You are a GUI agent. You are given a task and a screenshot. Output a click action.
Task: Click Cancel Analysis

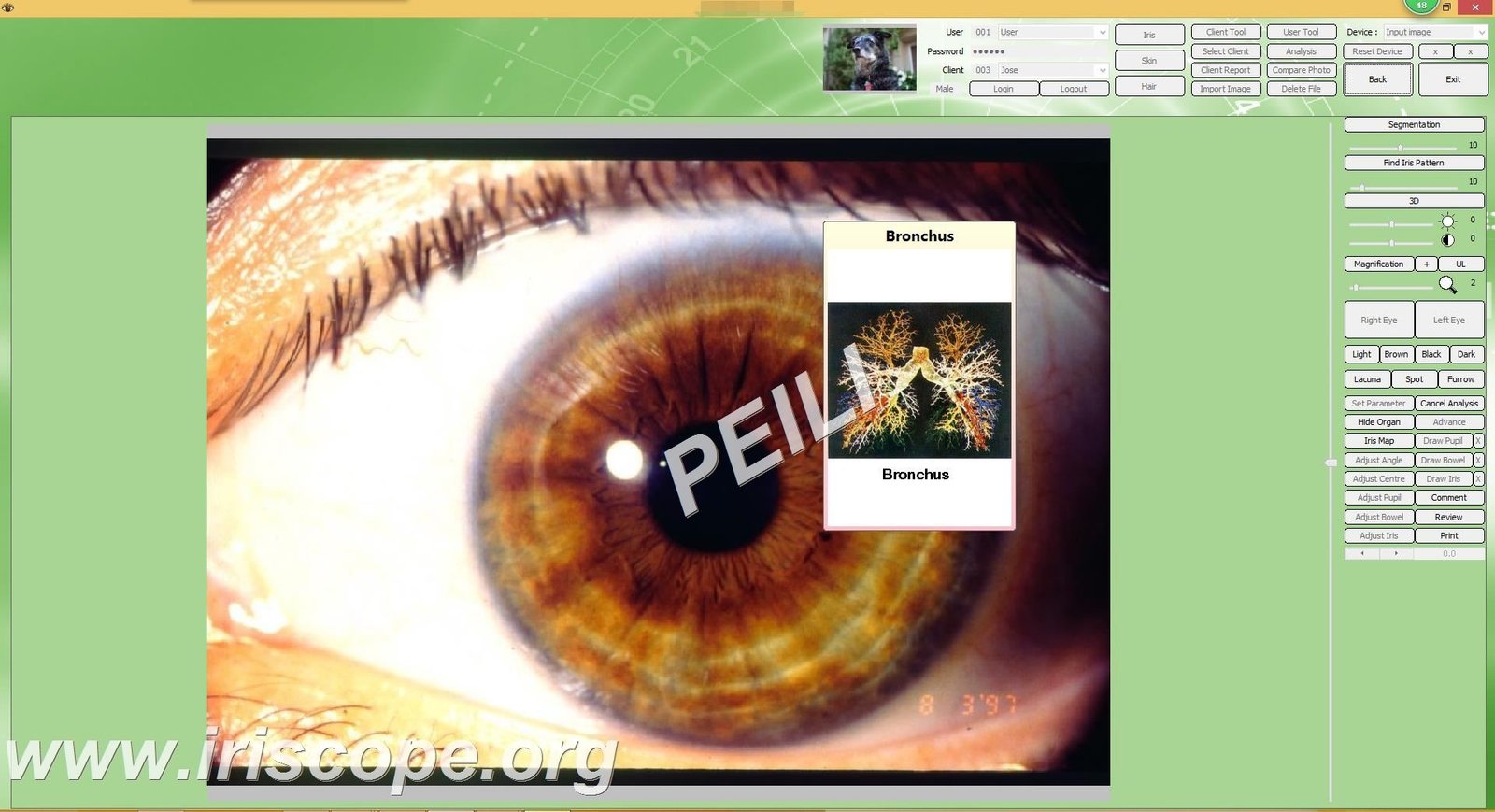(x=1449, y=404)
